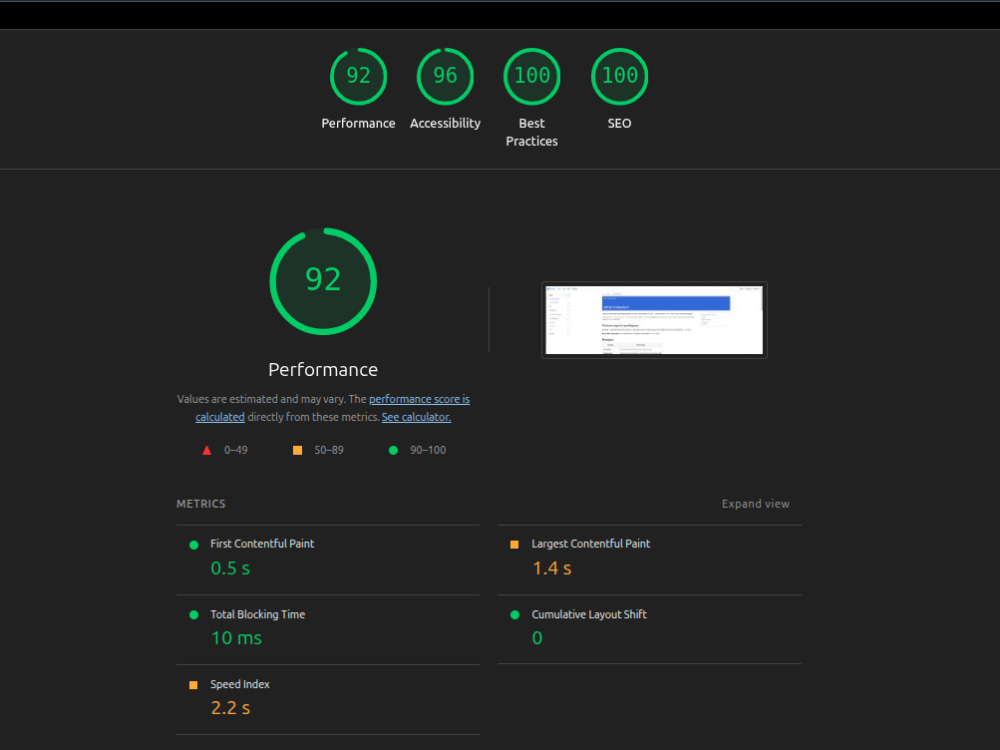Click the 10 ms Total Blocking Time value
This screenshot has width=1000, height=750.
coord(237,638)
